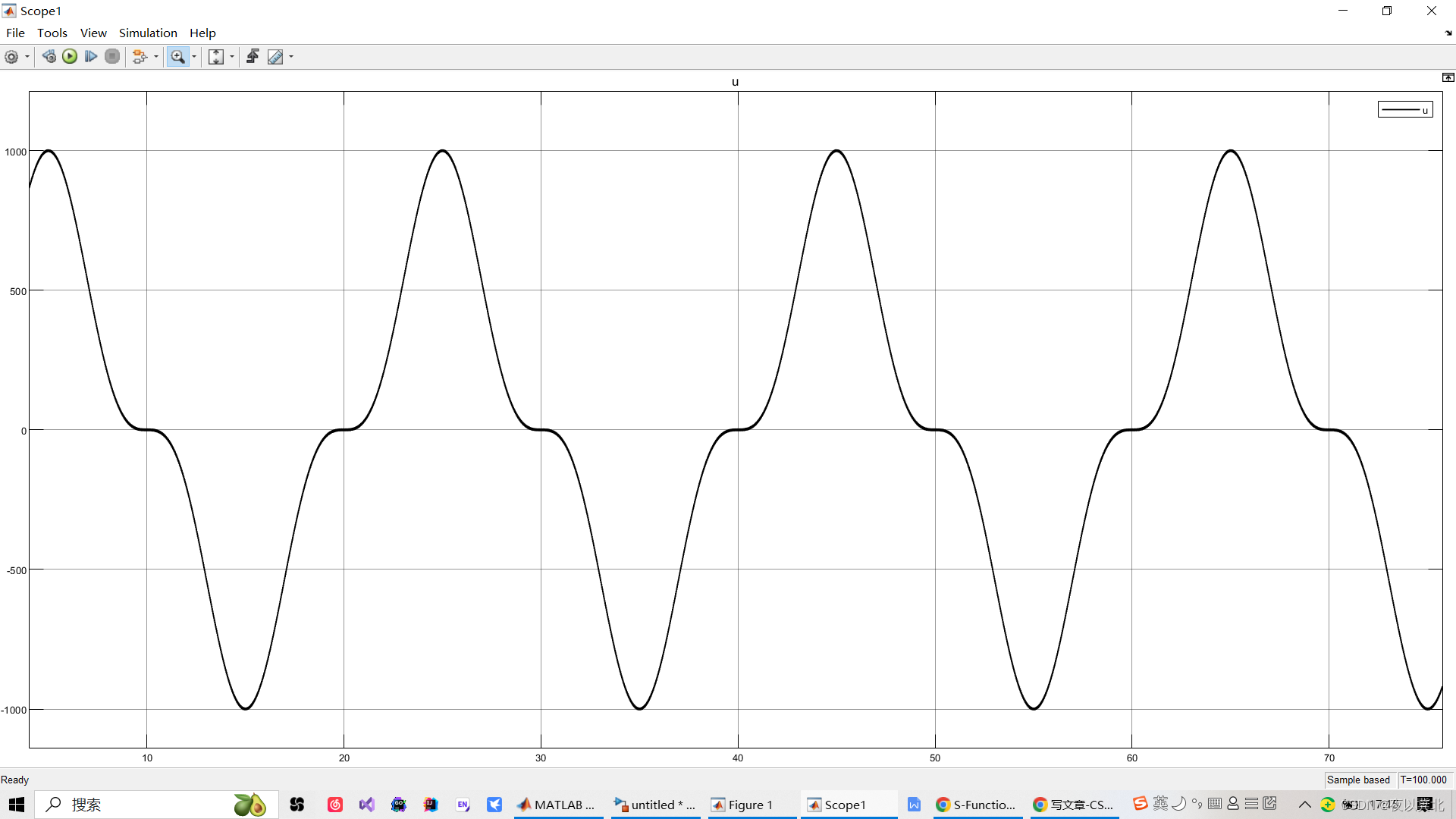Click the plot title u

(x=735, y=82)
